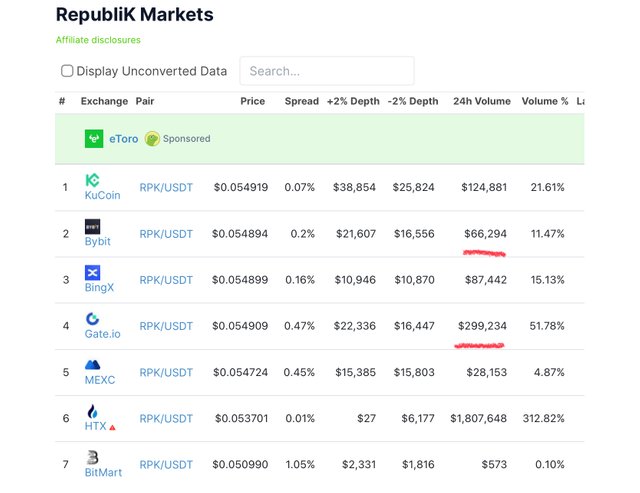Screen dimensions: 640x493
Task: Select HTX price $0.053701
Action: point(242,418)
